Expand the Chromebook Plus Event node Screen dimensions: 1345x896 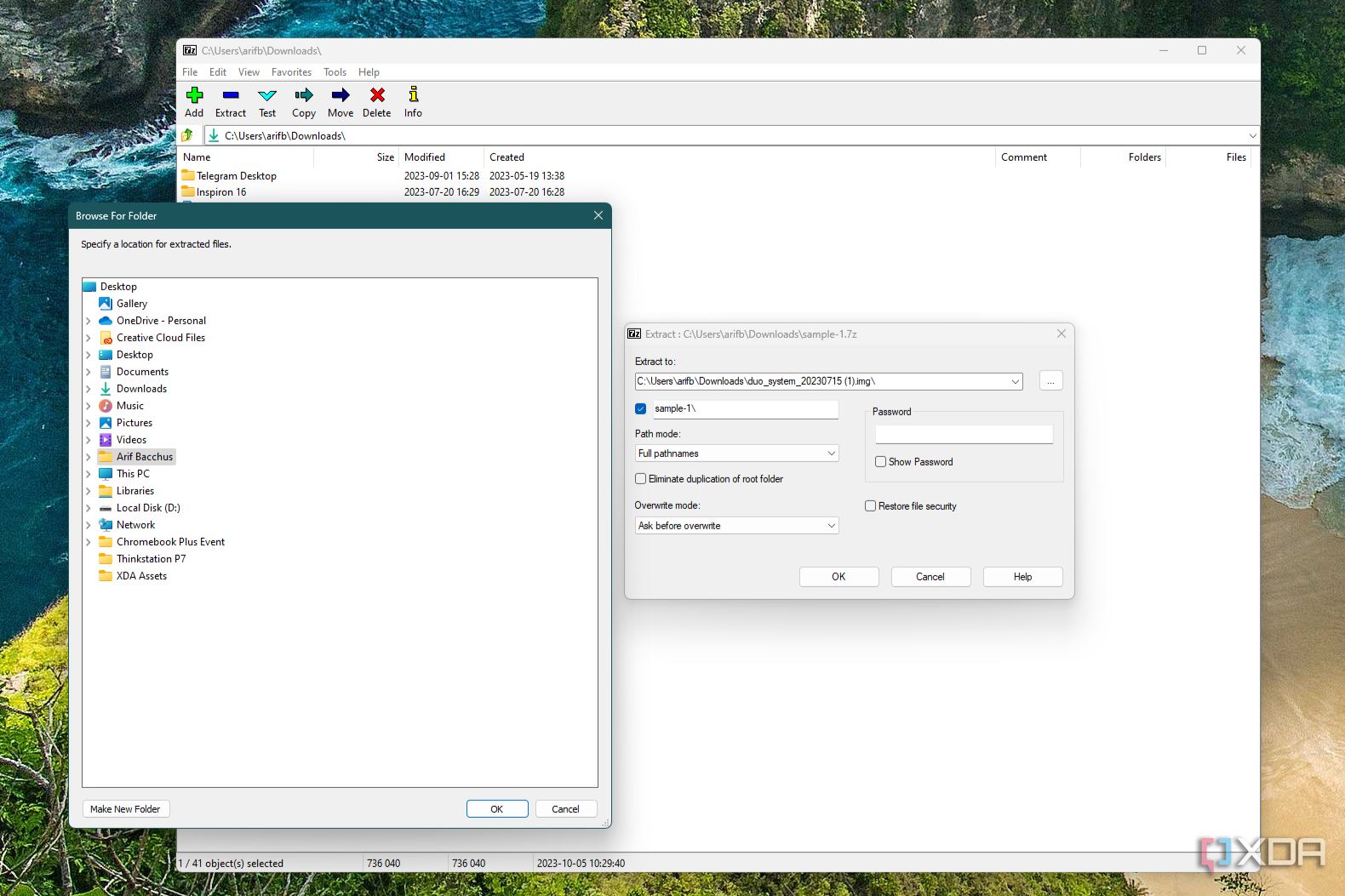tap(89, 542)
